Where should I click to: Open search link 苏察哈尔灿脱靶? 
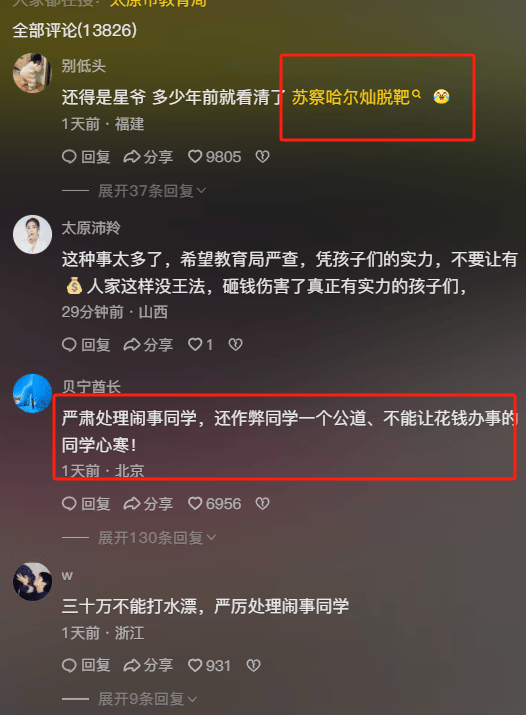point(356,97)
